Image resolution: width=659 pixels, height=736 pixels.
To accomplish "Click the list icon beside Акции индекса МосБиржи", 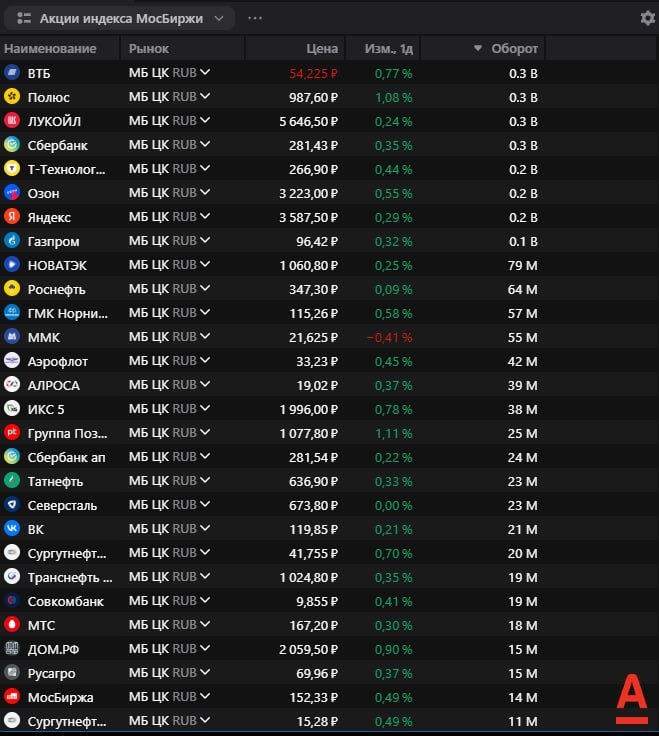I will [23, 18].
